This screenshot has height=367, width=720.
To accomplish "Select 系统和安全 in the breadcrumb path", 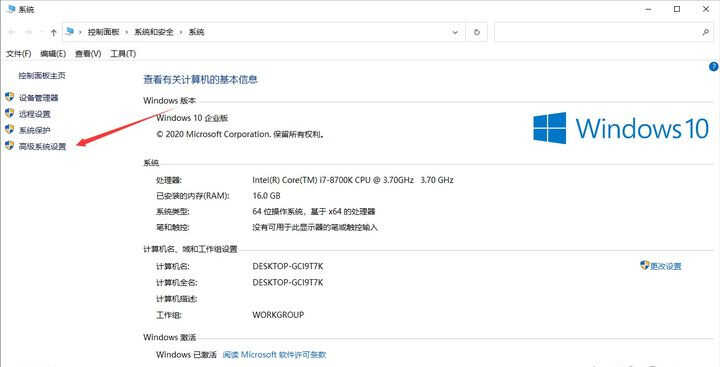I will click(154, 32).
